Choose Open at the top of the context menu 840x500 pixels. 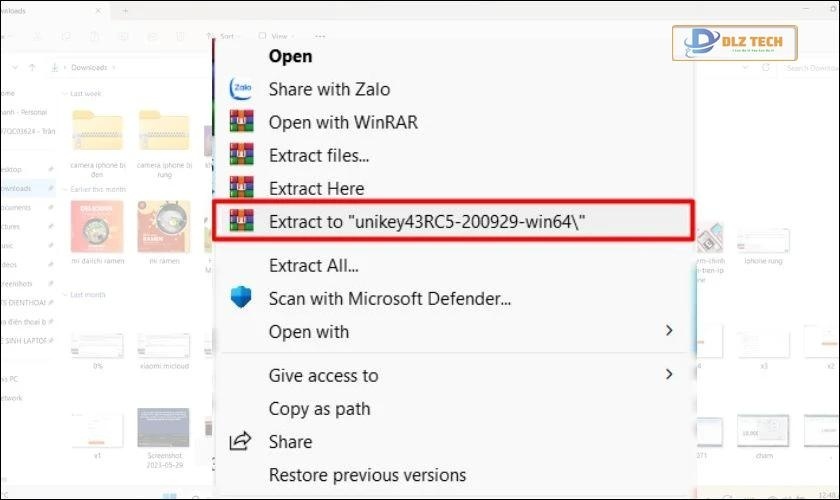point(290,56)
